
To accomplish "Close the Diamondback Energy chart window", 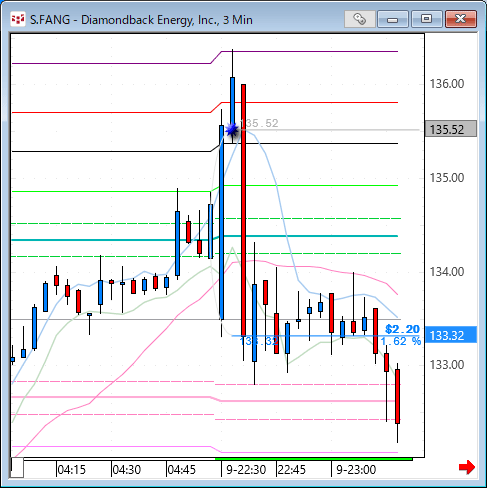I will tap(461, 19).
